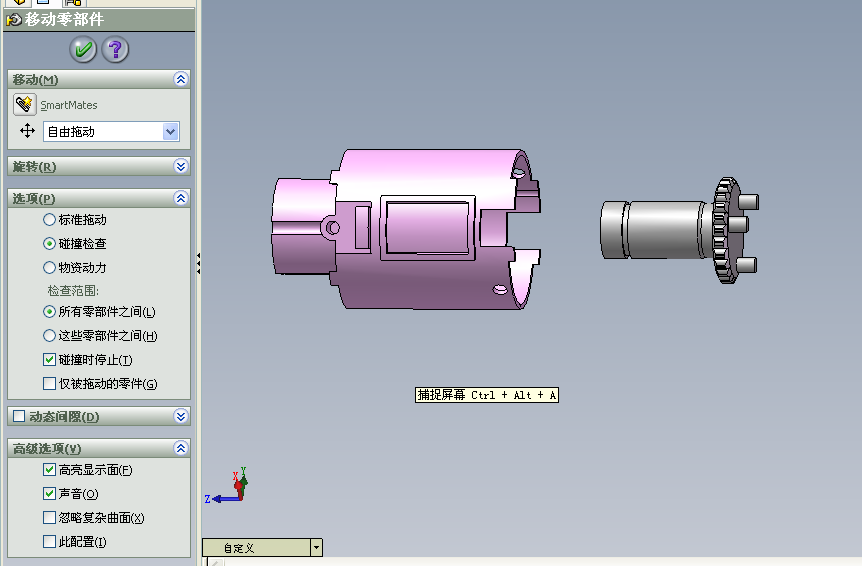Click the free drag move arrows icon

tap(27, 131)
